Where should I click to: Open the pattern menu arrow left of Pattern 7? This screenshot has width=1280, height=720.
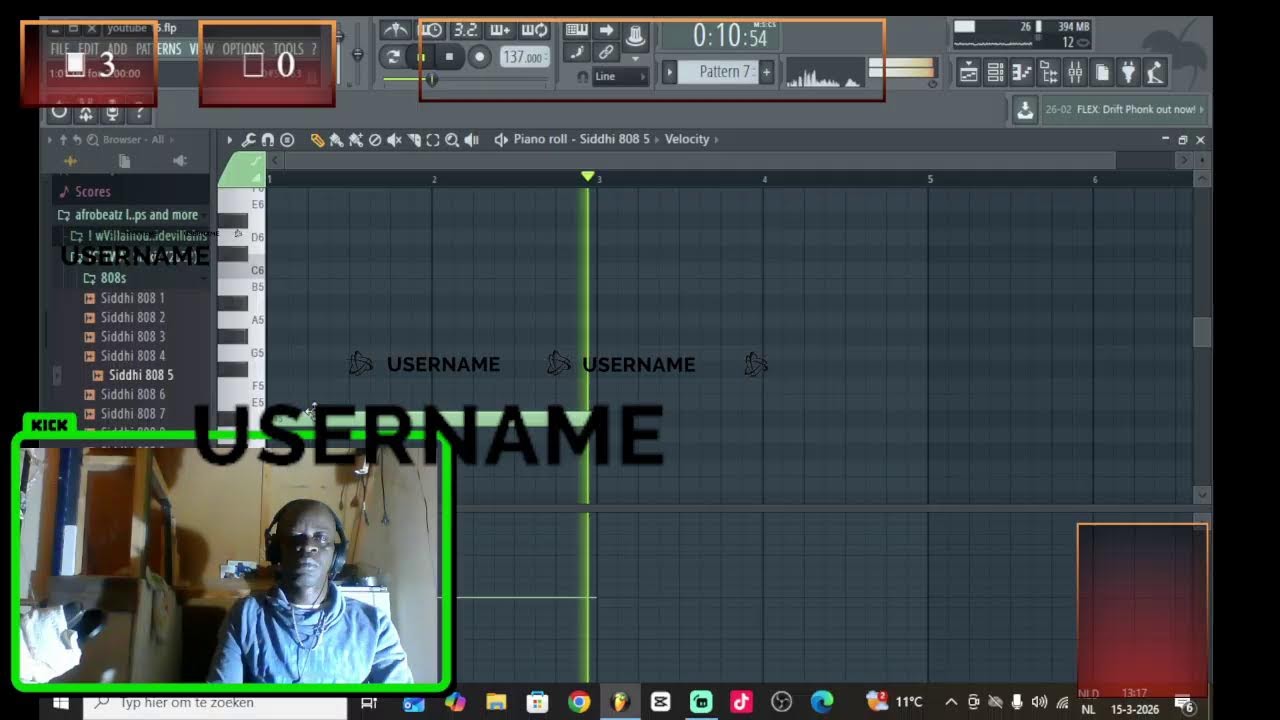point(671,72)
